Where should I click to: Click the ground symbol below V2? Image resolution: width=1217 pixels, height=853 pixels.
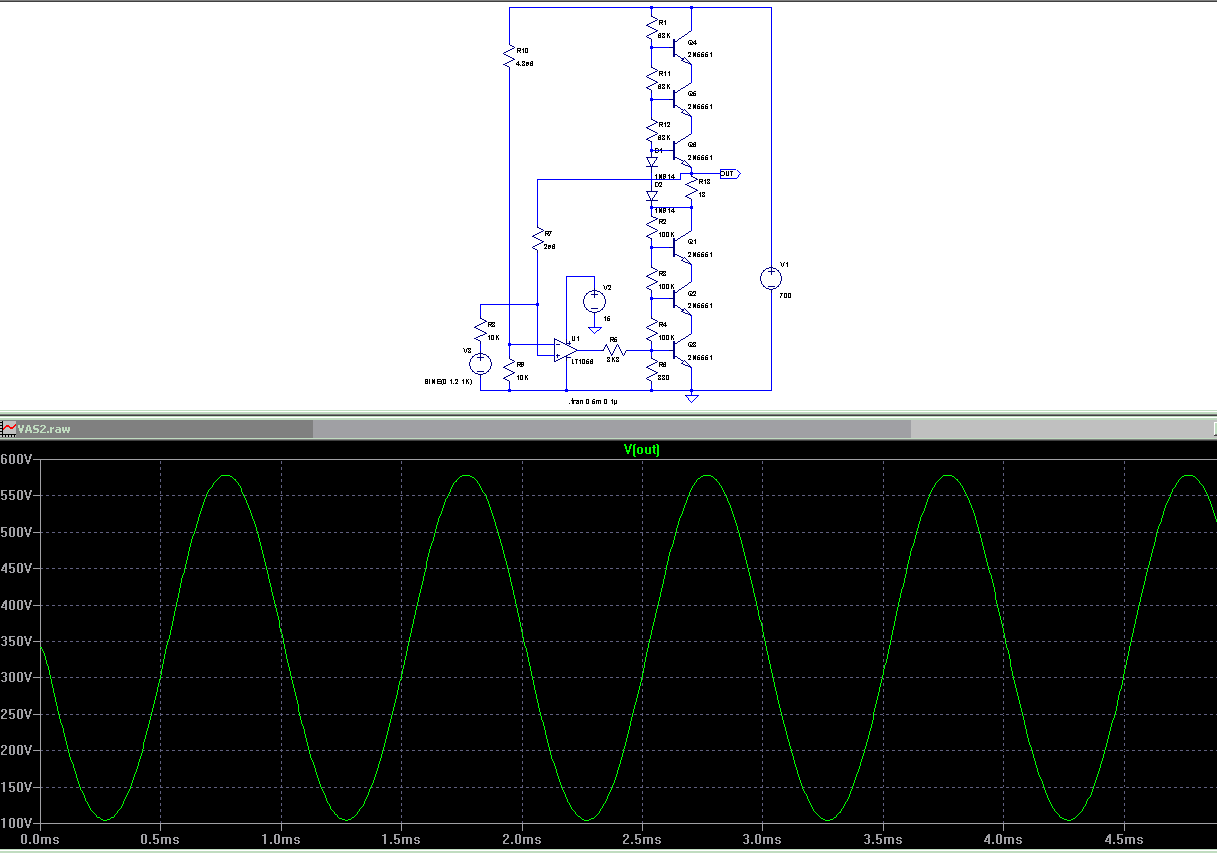pos(594,328)
